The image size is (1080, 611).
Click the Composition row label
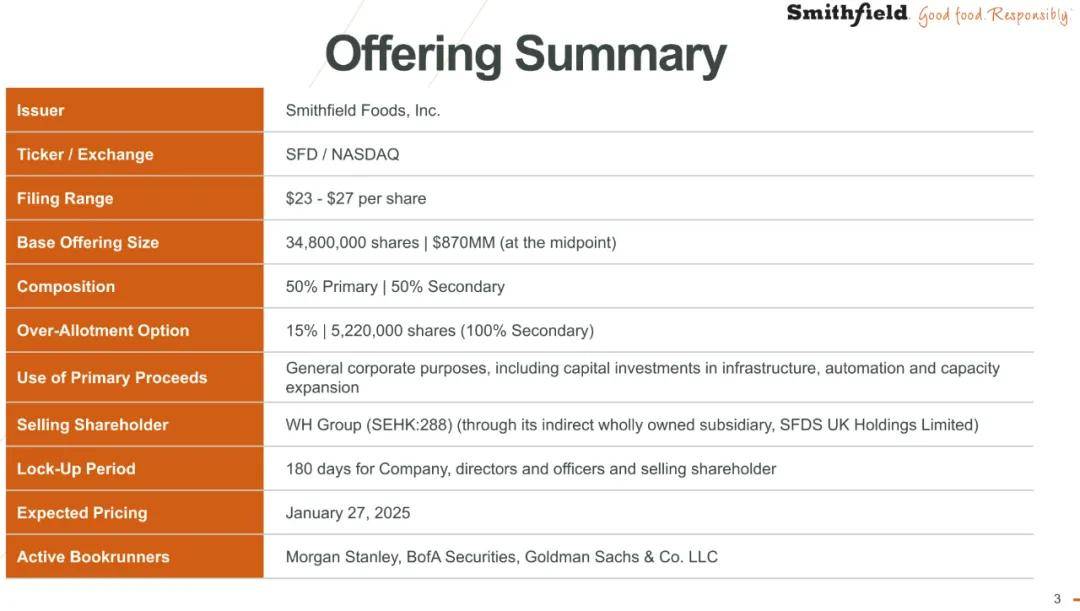coord(134,287)
